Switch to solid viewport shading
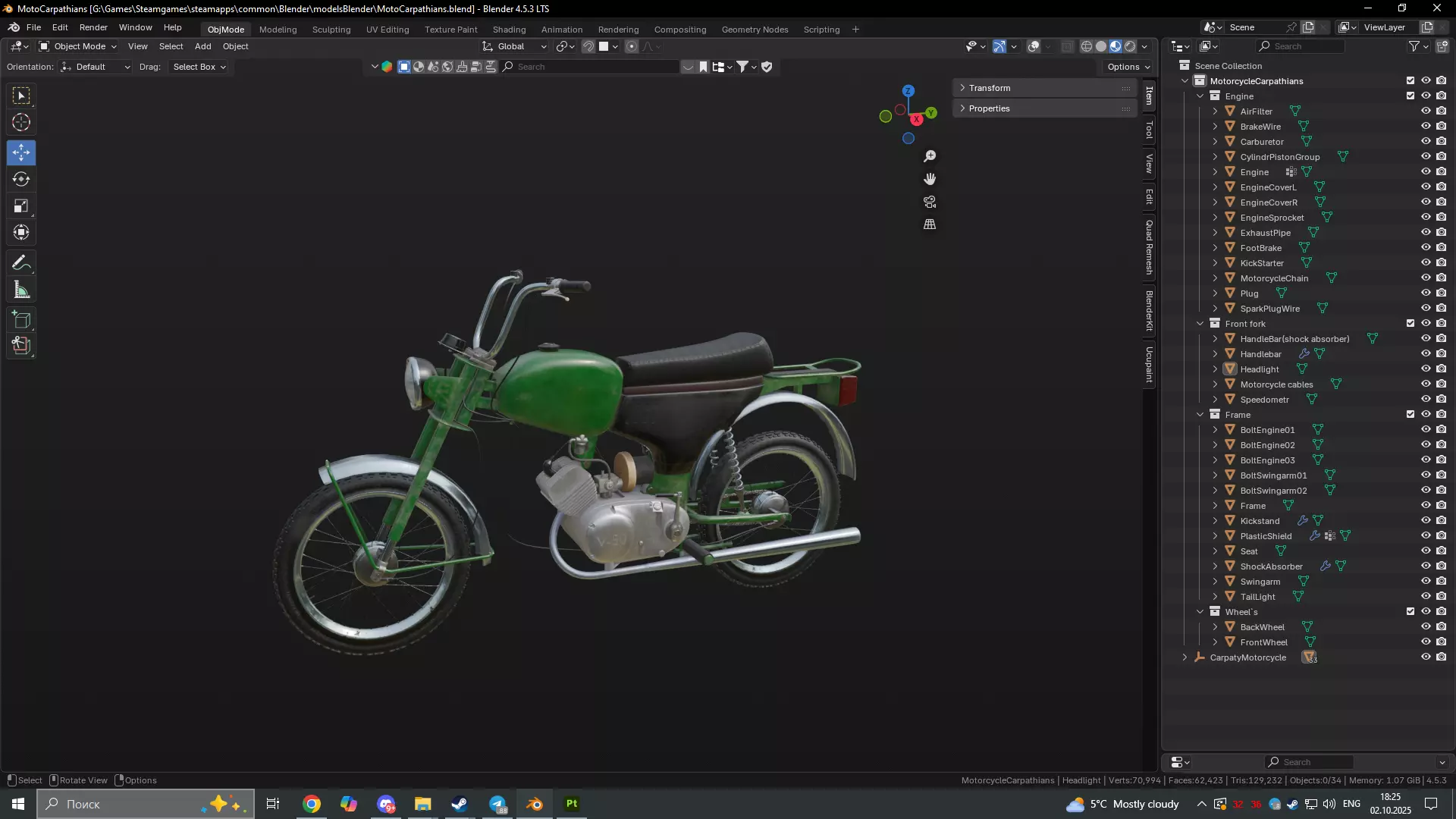 1101,46
